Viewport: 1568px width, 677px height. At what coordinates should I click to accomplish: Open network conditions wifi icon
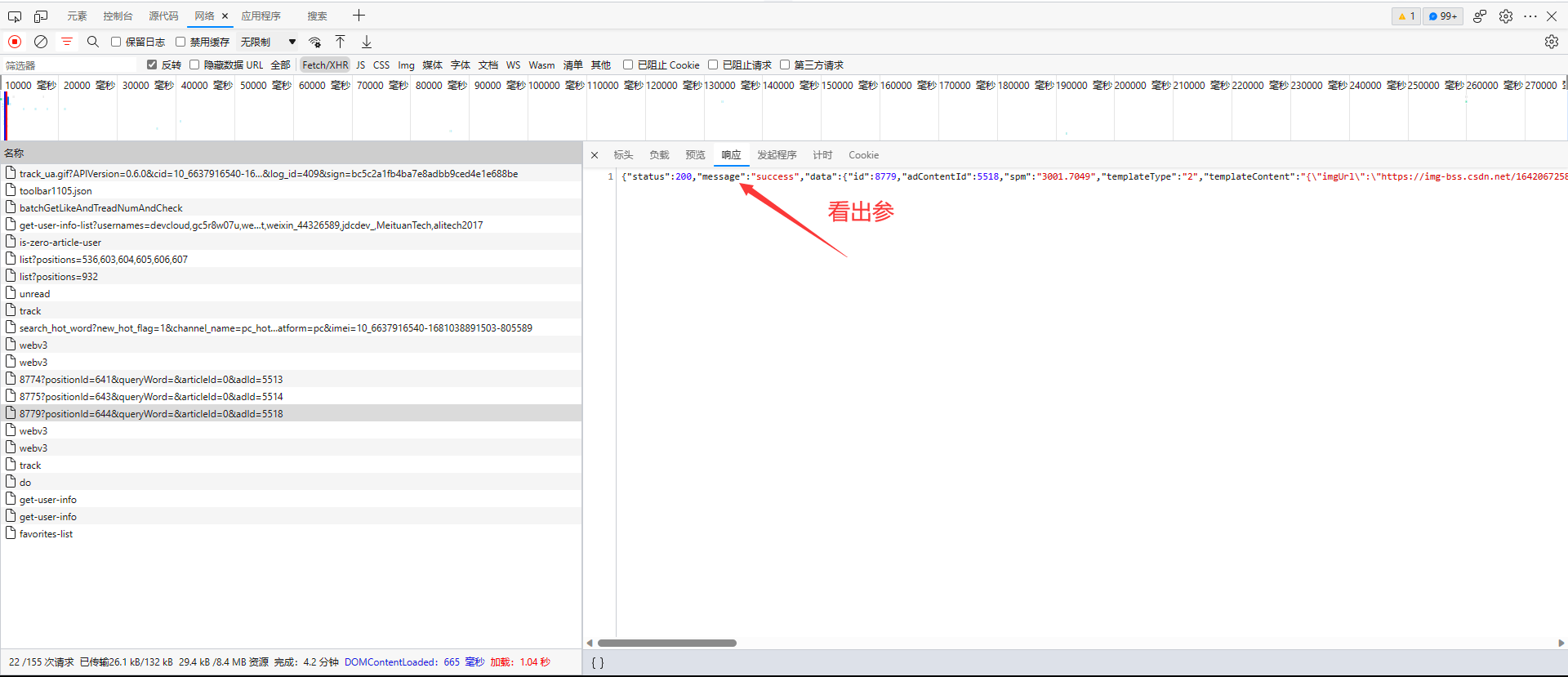(x=314, y=42)
